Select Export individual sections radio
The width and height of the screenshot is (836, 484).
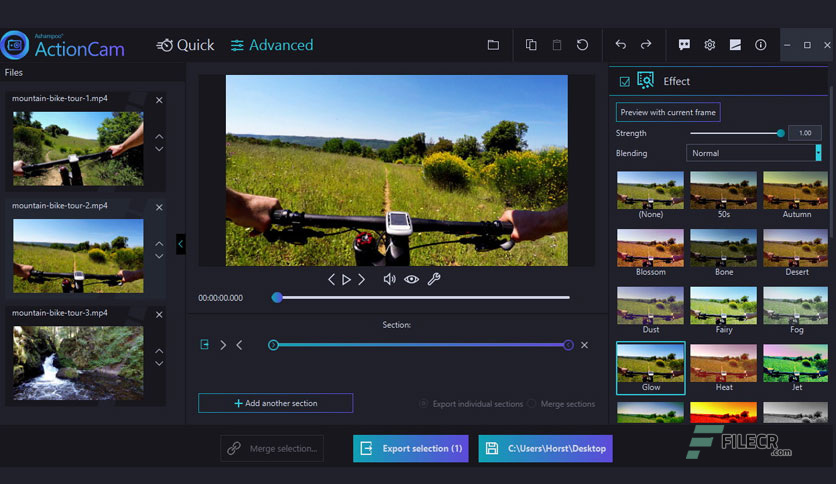[423, 404]
